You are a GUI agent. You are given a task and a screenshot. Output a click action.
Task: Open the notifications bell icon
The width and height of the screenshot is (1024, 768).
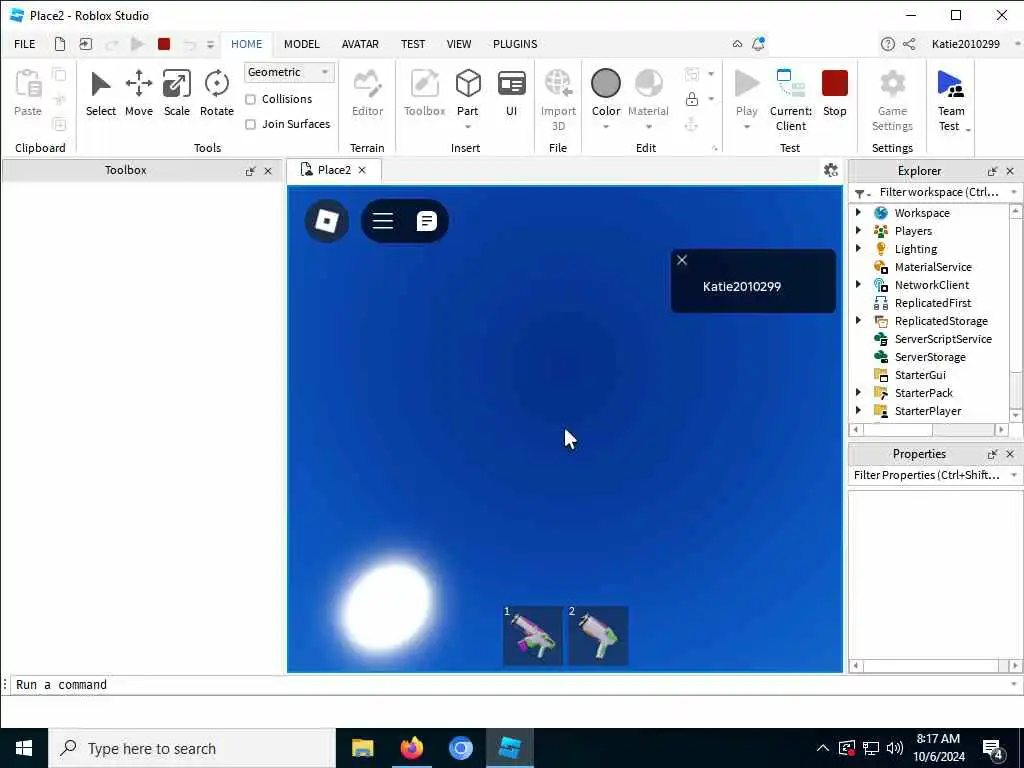pos(758,44)
